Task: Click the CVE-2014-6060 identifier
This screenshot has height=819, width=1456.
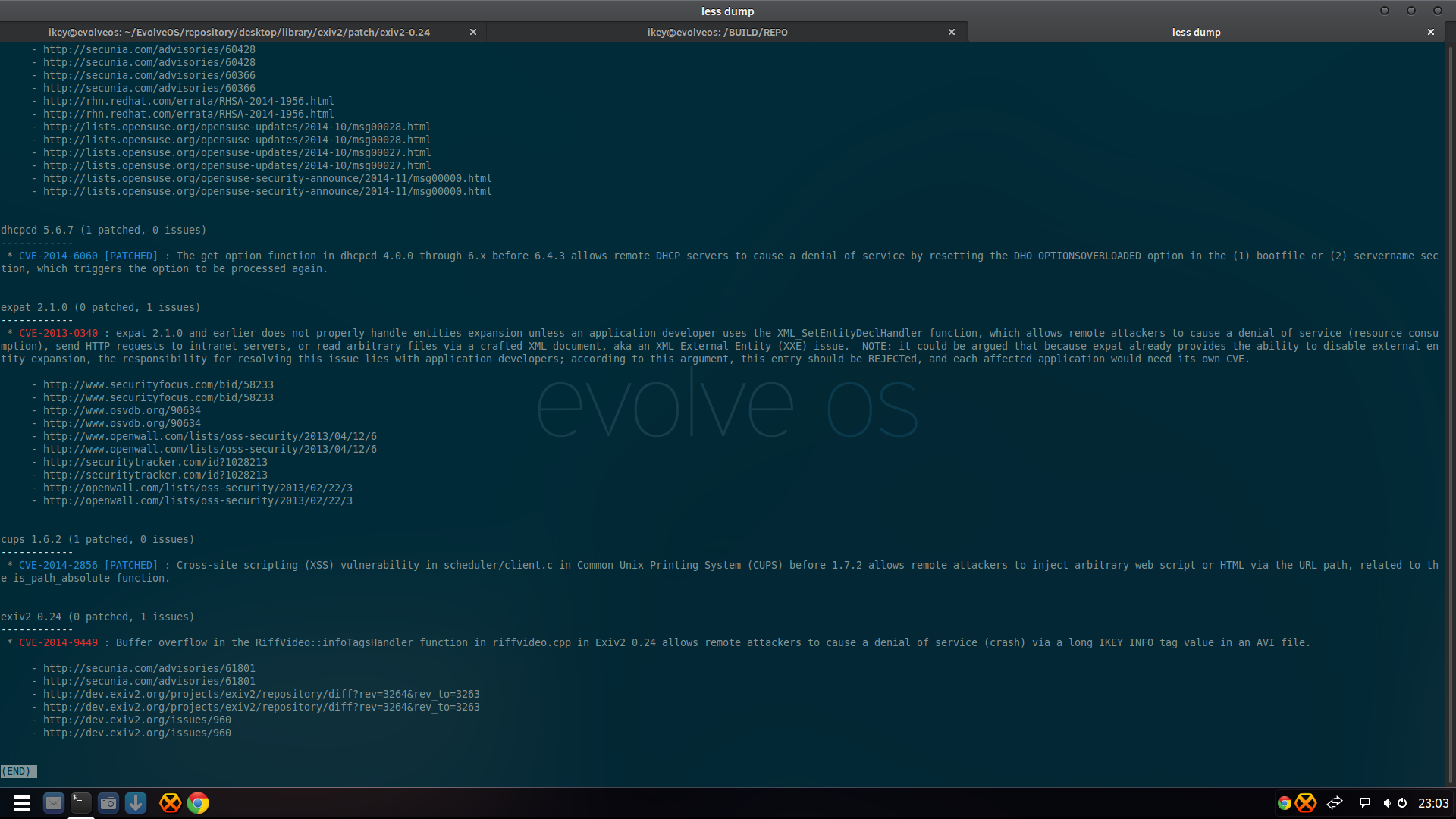Action: (58, 256)
